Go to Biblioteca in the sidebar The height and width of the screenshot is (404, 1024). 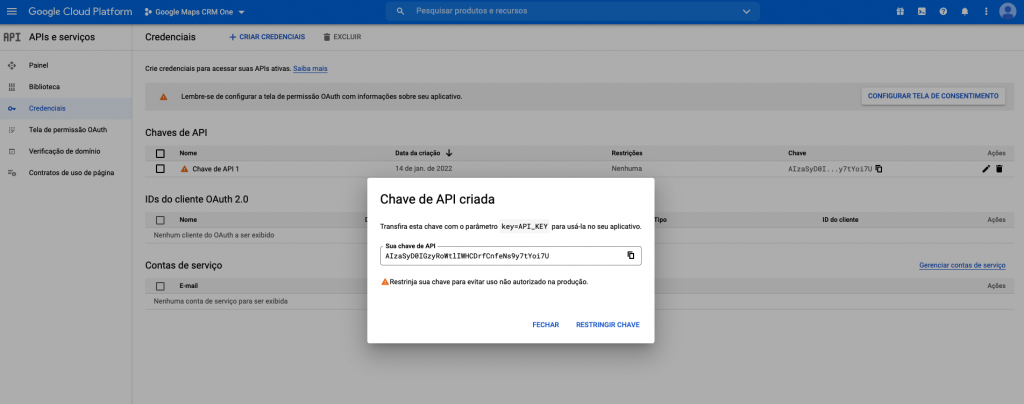[x=44, y=87]
